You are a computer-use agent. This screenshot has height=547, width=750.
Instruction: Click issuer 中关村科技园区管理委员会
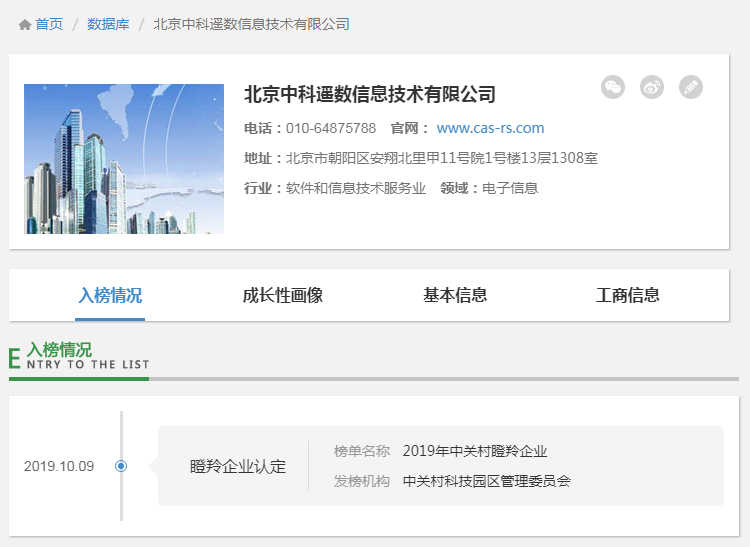(x=487, y=481)
